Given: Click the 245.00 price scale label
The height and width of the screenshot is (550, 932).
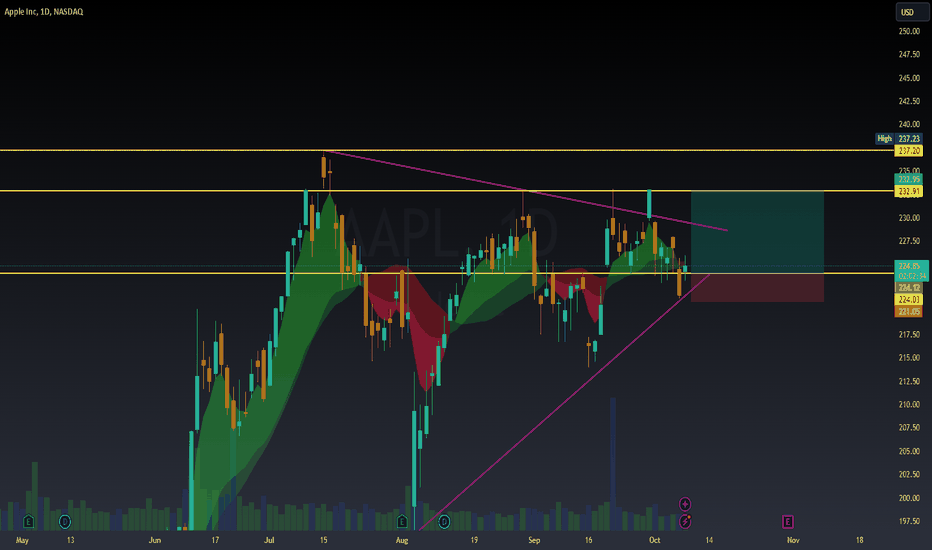Looking at the screenshot, I should pyautogui.click(x=909, y=78).
